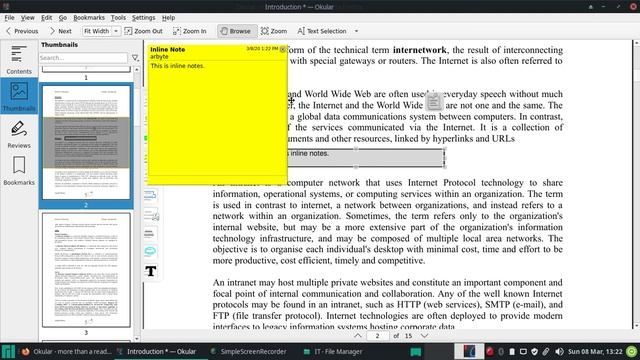Open the Help menu
Screen dimensions: 640x360
[168, 18]
